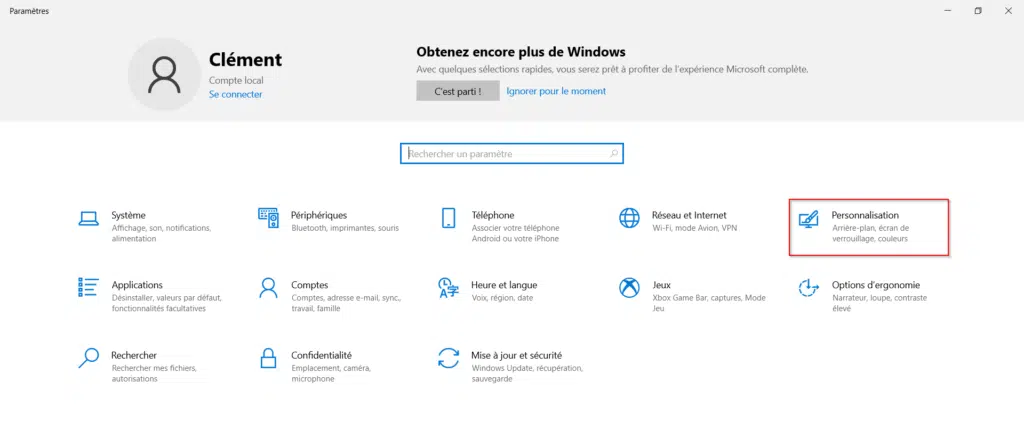Image resolution: width=1024 pixels, height=430 pixels.
Task: Open the Heure et langue icon
Action: [x=448, y=288]
